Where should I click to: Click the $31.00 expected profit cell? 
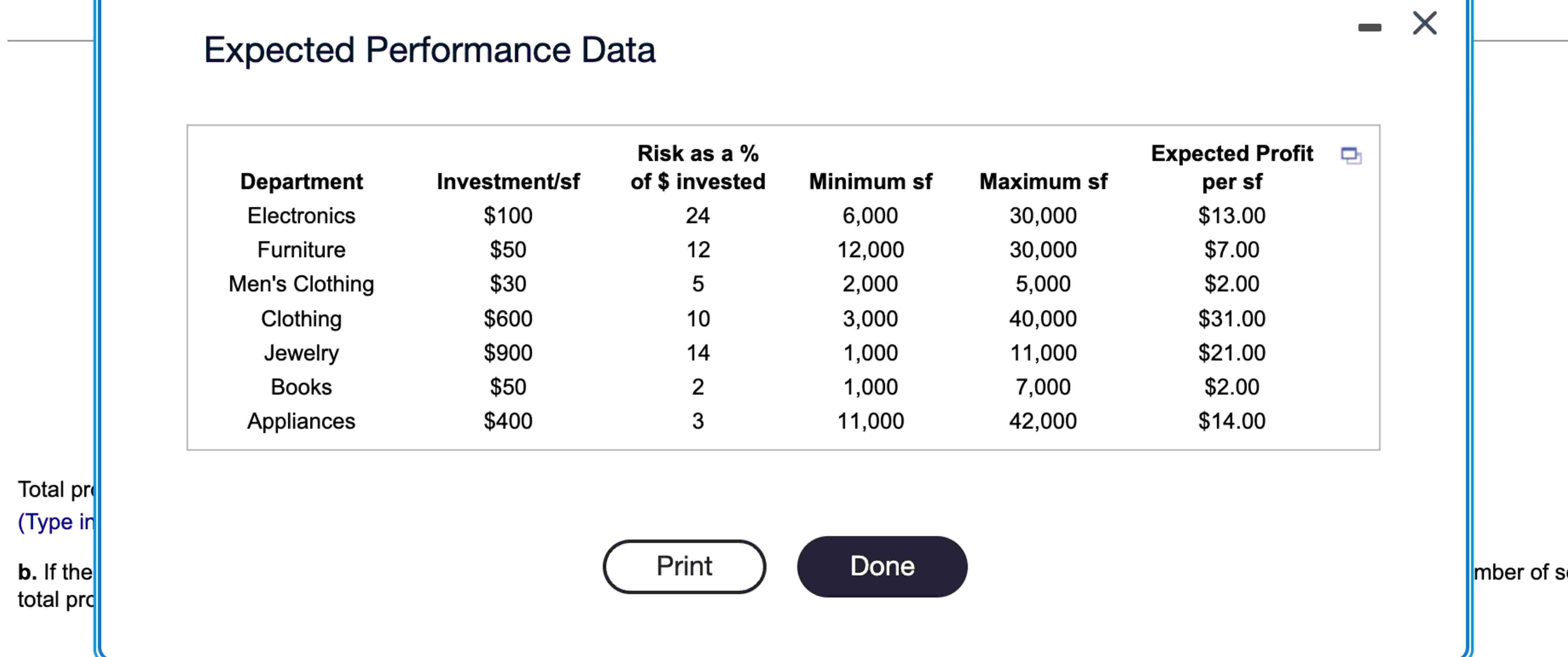tap(1231, 319)
